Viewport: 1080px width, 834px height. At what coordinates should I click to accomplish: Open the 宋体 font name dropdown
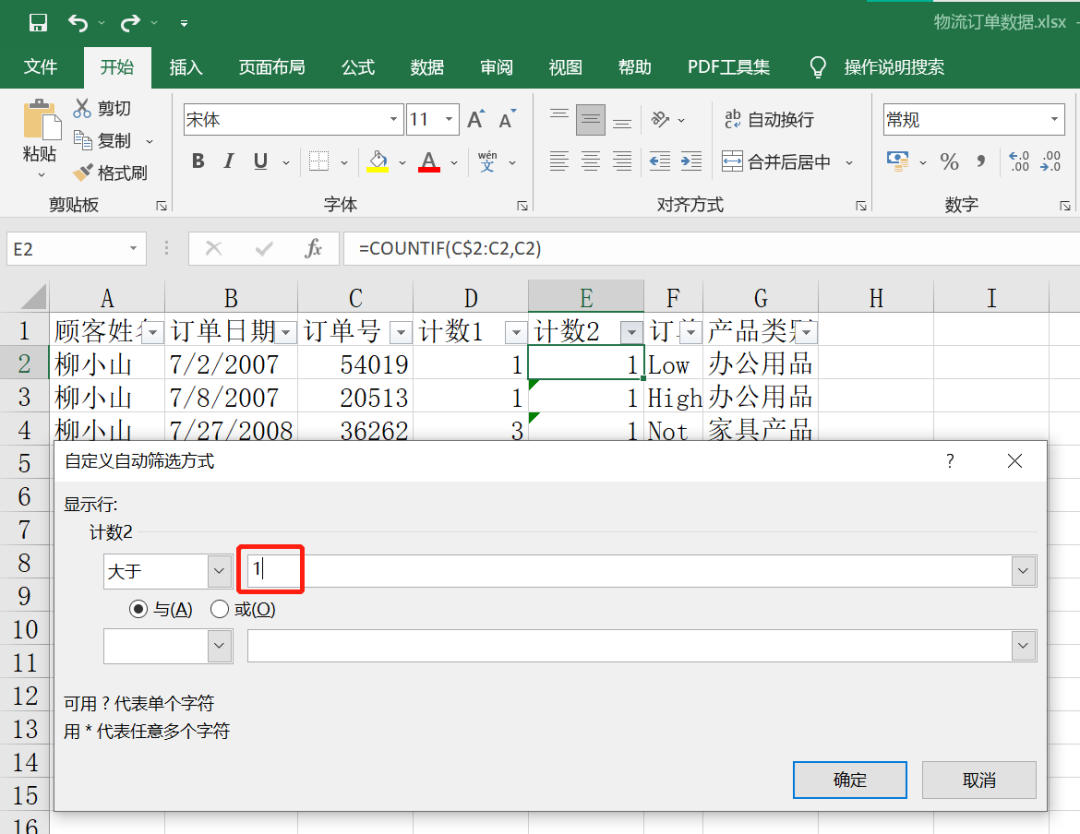click(393, 119)
